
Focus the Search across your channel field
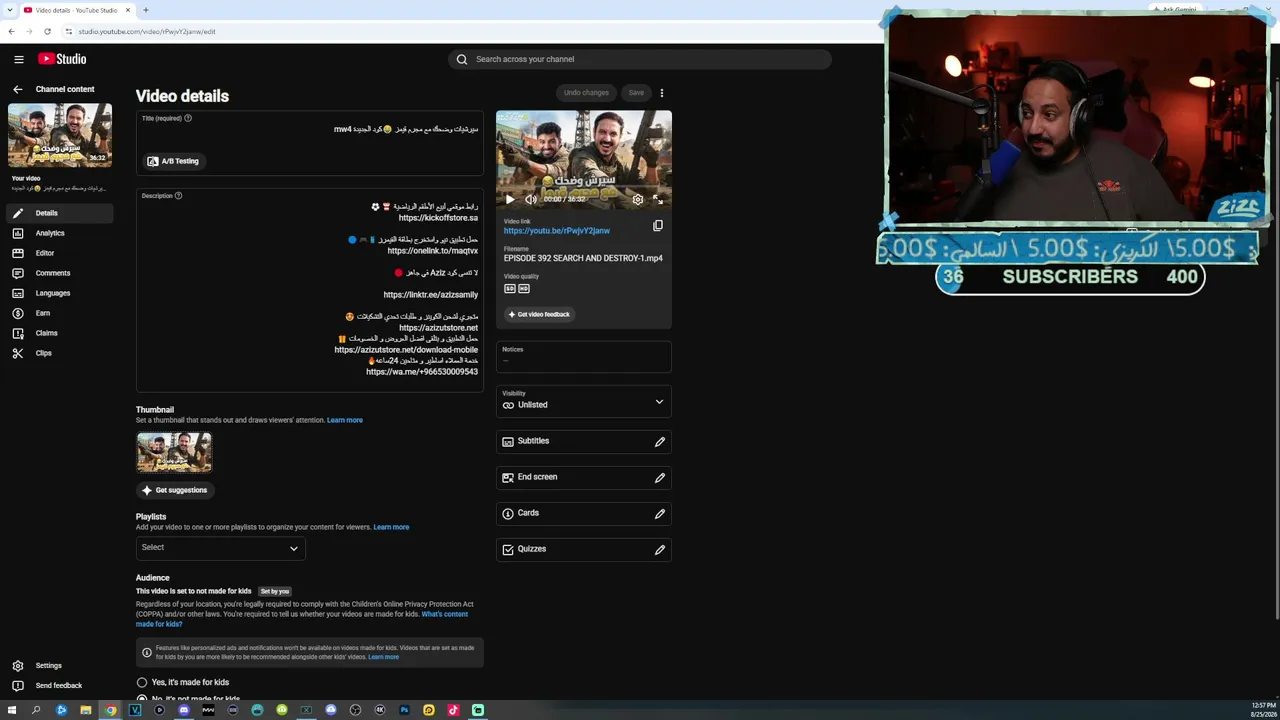tap(640, 59)
